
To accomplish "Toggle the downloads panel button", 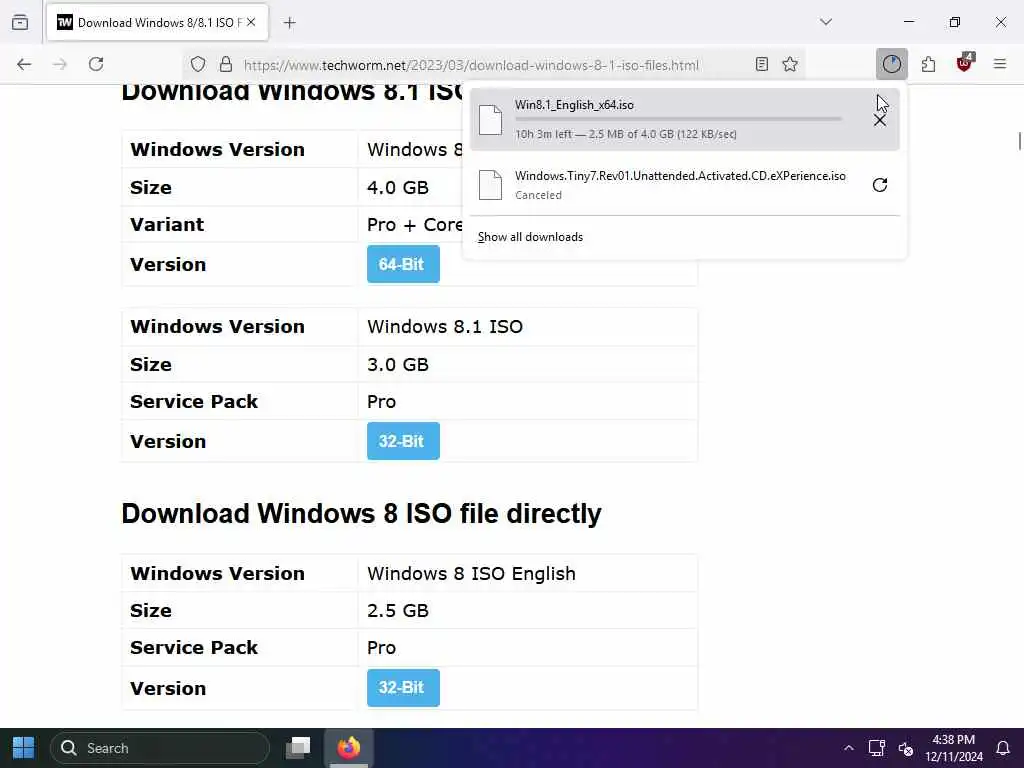I will (x=891, y=64).
